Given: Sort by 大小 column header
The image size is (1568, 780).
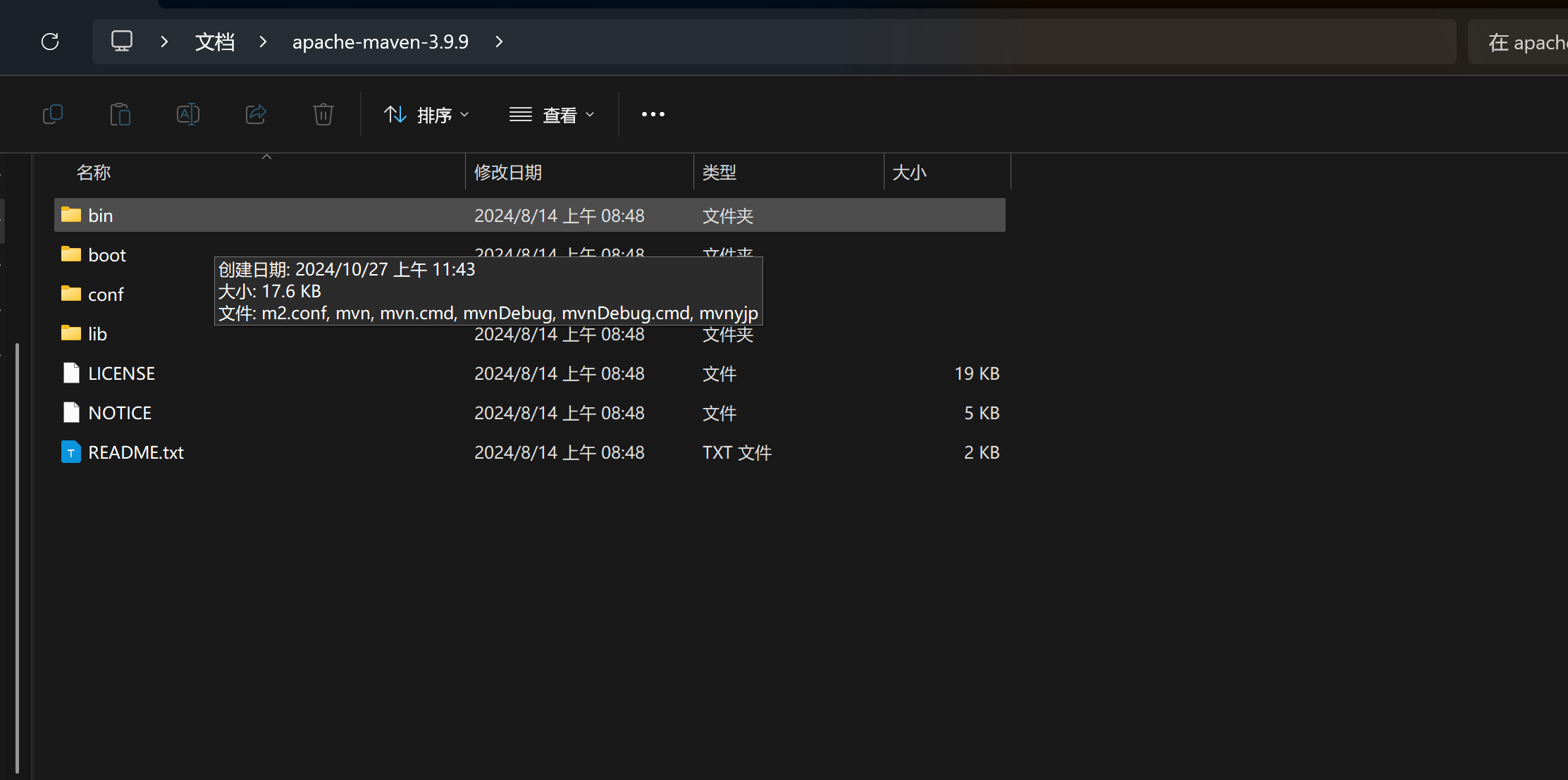Looking at the screenshot, I should (x=909, y=173).
